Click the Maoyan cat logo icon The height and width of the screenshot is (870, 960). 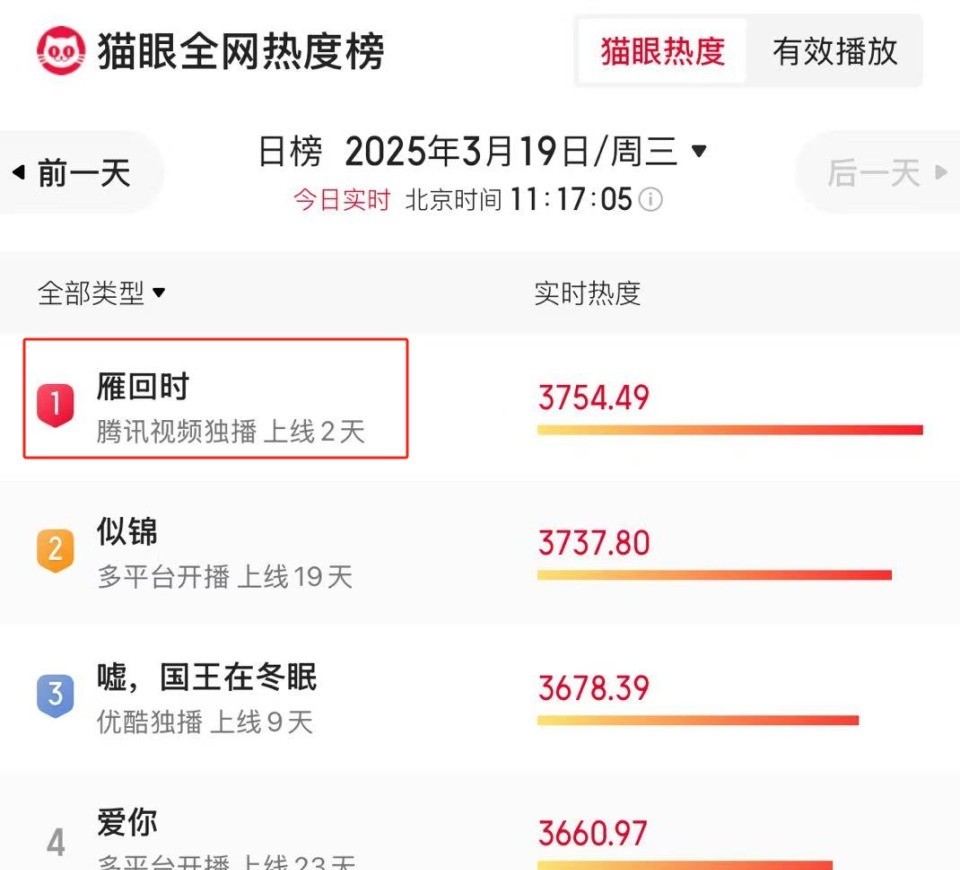point(61,50)
